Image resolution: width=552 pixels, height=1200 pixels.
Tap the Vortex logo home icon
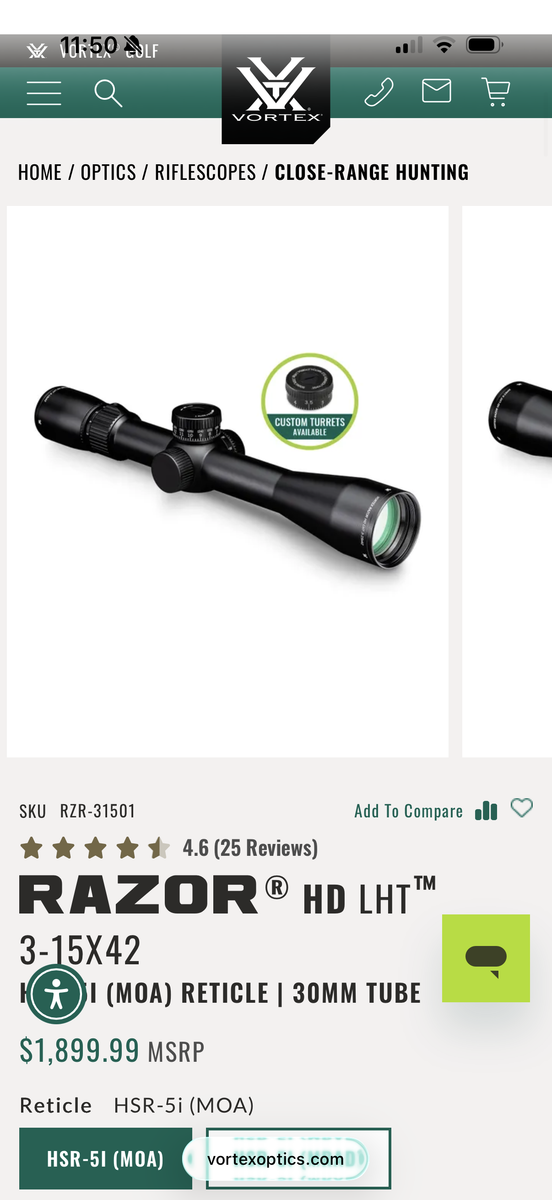click(276, 89)
